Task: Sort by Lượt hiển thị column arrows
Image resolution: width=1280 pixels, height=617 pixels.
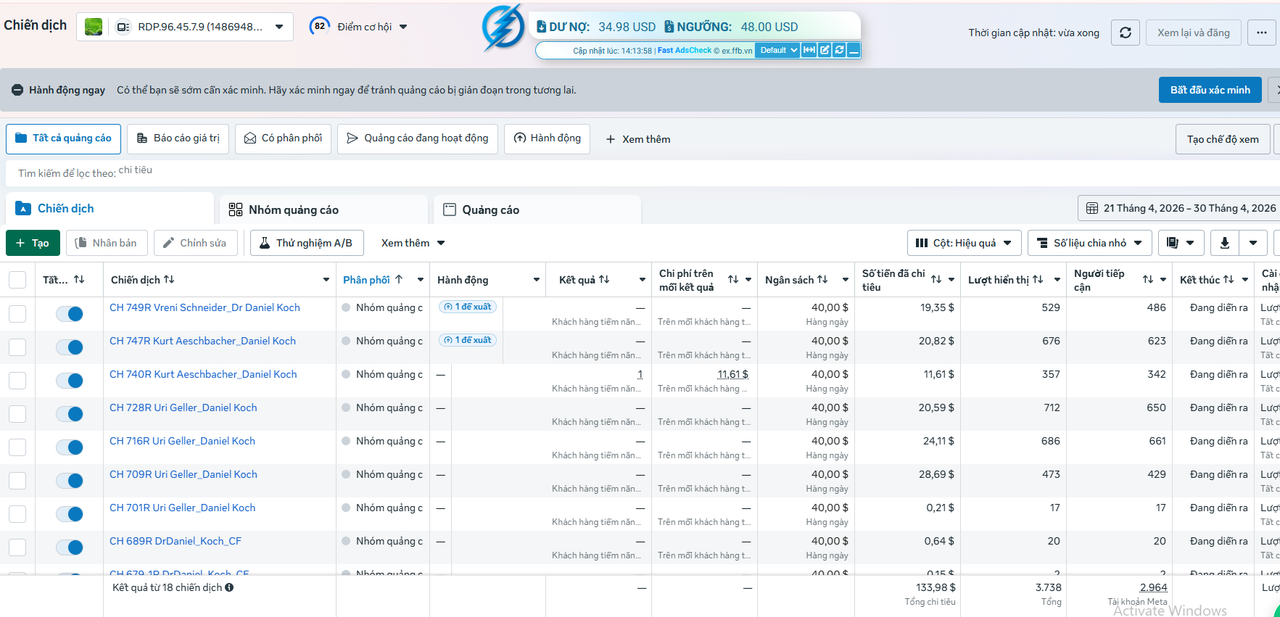Action: tap(1038, 280)
